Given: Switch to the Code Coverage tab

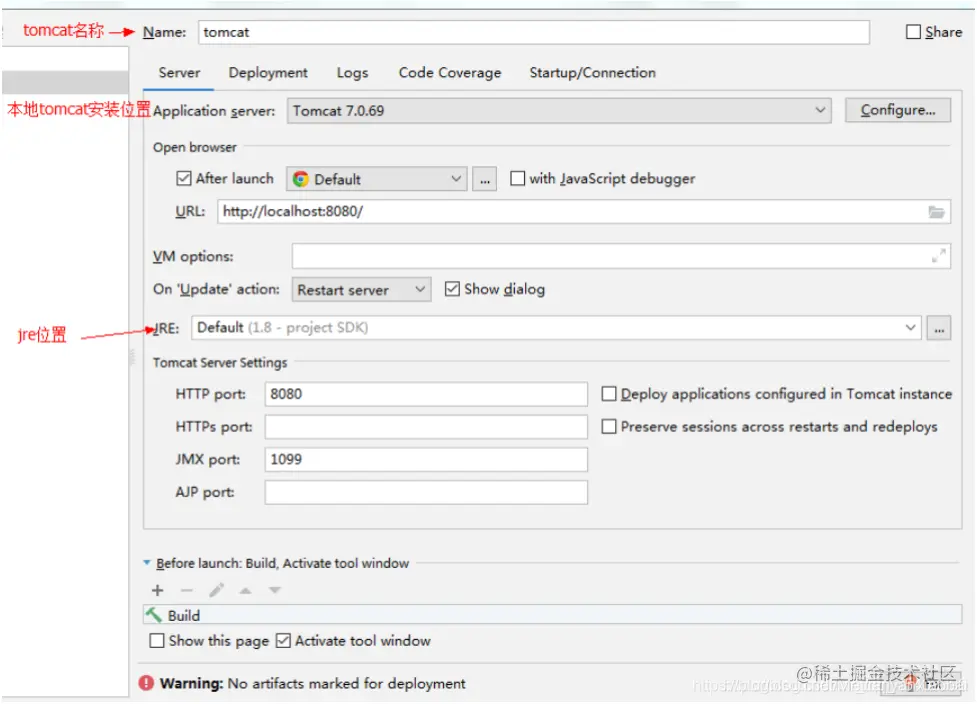Looking at the screenshot, I should 450,73.
